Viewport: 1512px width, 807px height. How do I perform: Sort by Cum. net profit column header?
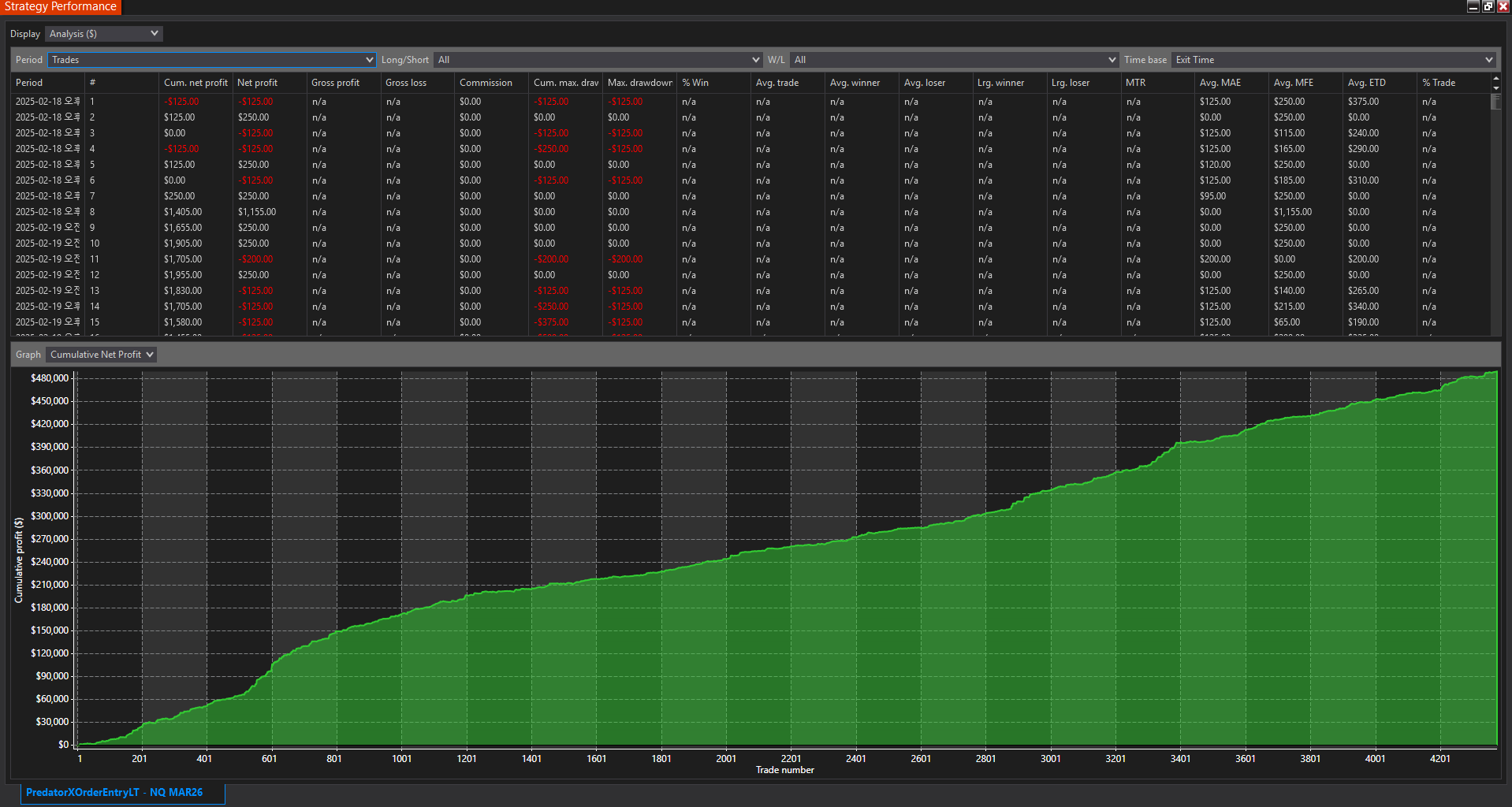point(196,83)
